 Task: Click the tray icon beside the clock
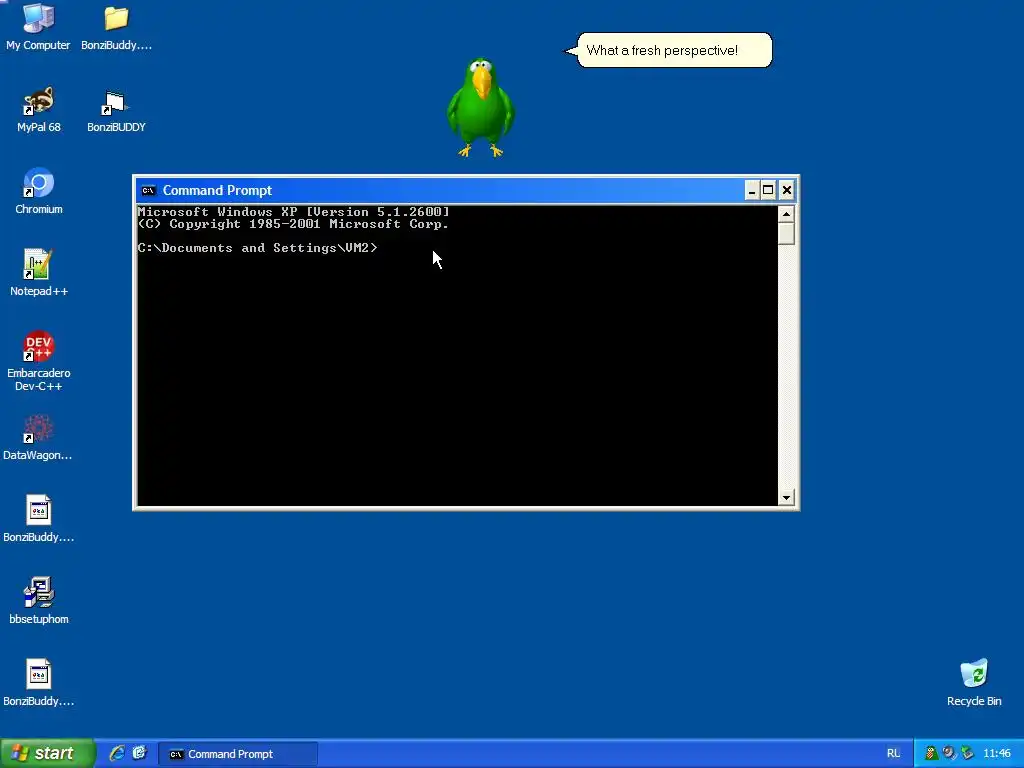[967, 754]
